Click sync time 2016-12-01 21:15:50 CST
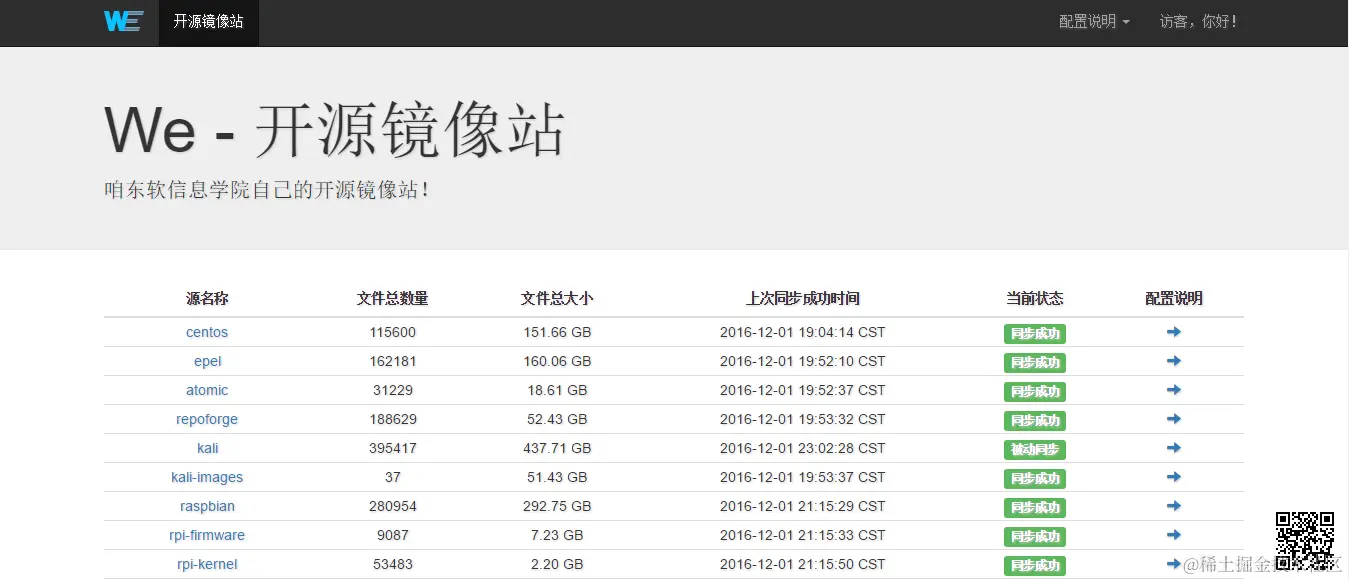The height and width of the screenshot is (581, 1349). [x=802, y=564]
